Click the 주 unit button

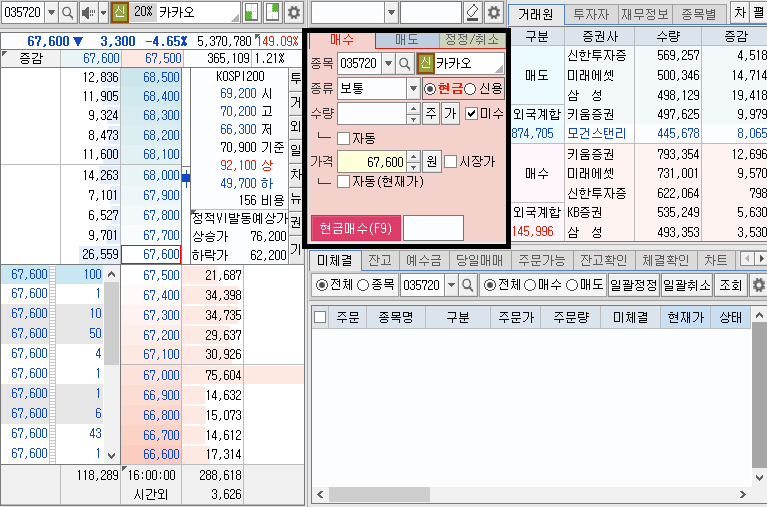tap(430, 114)
